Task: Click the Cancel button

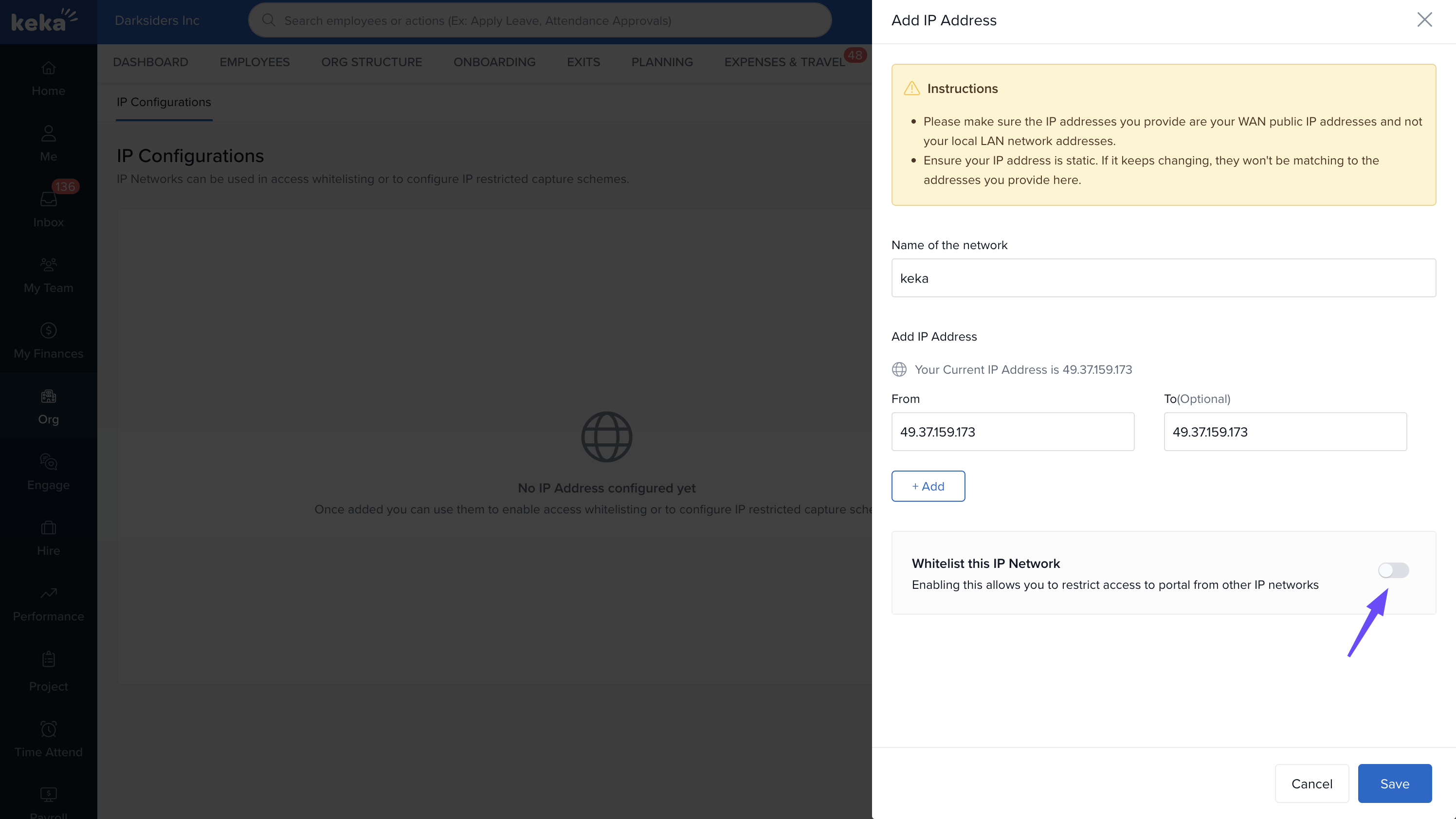Action: pos(1311,783)
